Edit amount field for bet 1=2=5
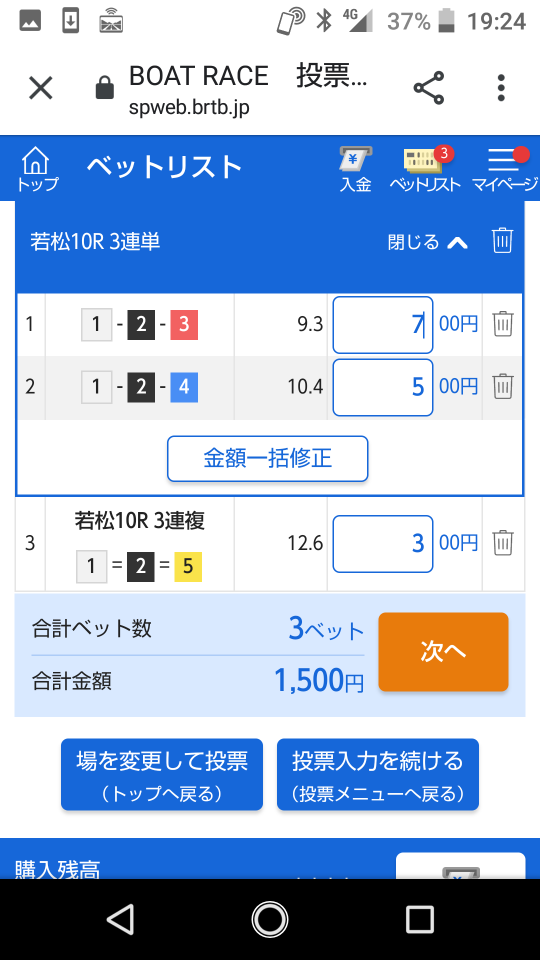The image size is (540, 960). point(383,544)
